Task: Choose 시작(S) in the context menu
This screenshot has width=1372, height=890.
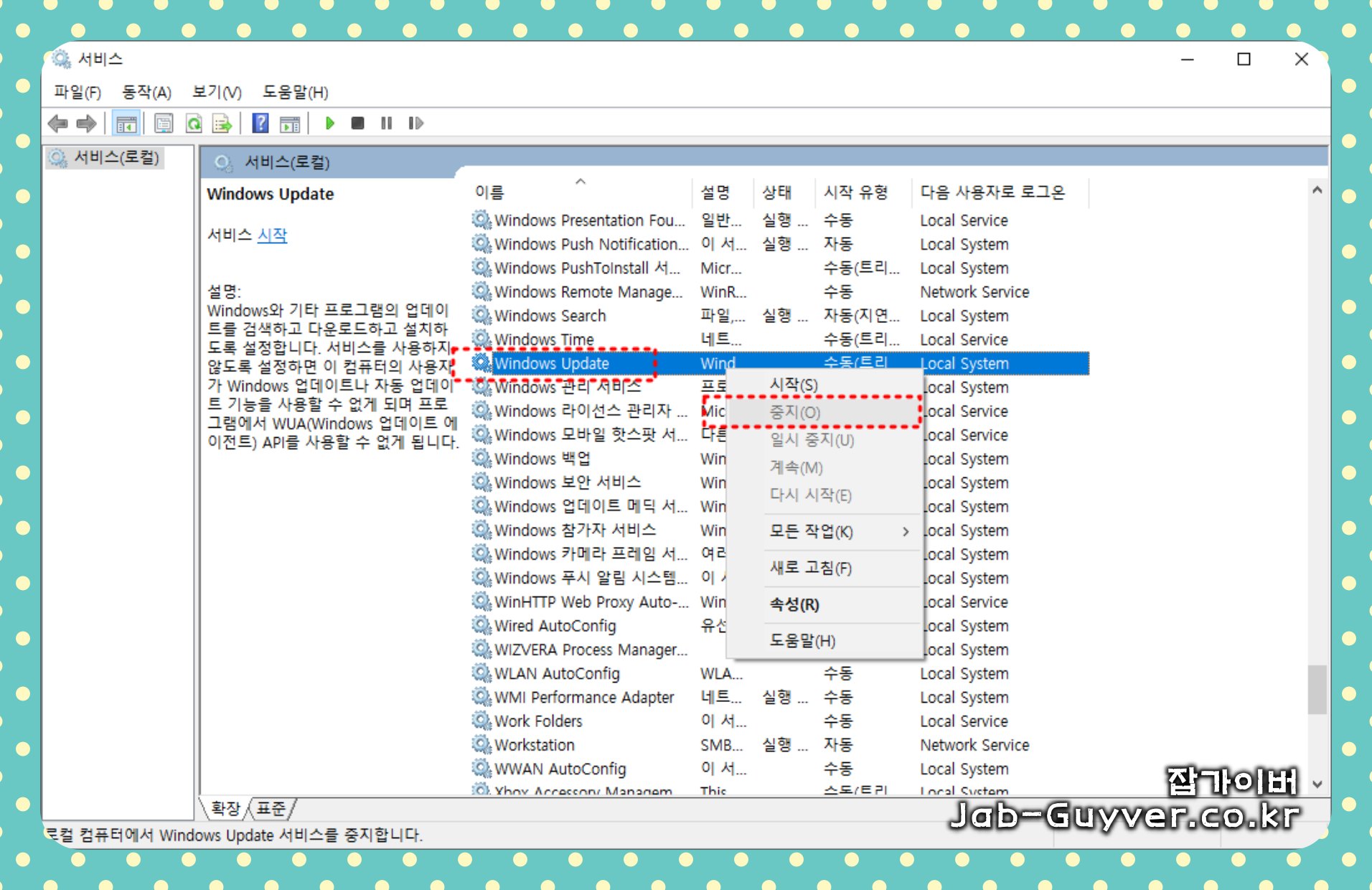Action: 824,385
